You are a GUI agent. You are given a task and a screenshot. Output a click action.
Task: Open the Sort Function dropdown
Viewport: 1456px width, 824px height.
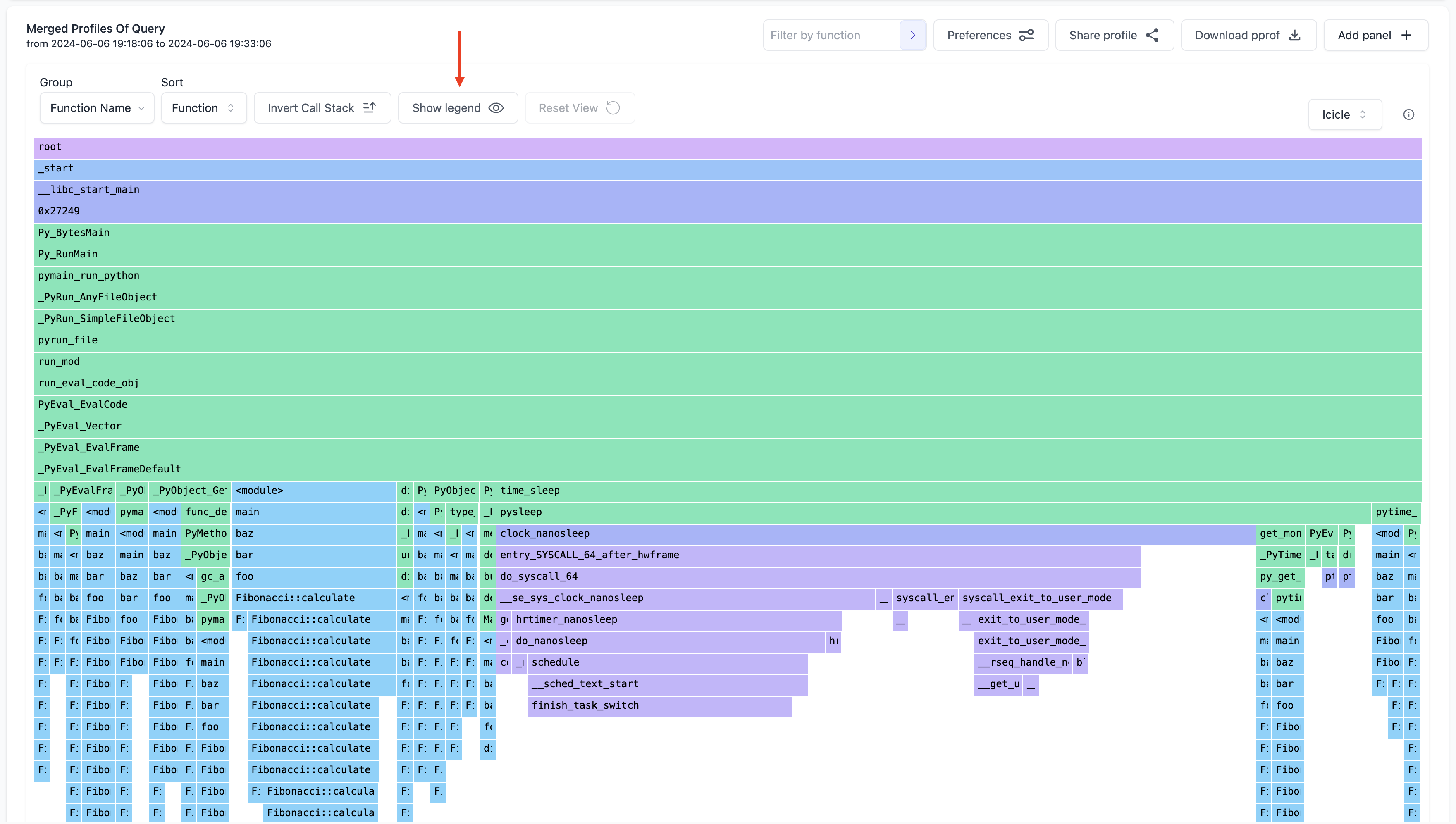click(x=203, y=107)
